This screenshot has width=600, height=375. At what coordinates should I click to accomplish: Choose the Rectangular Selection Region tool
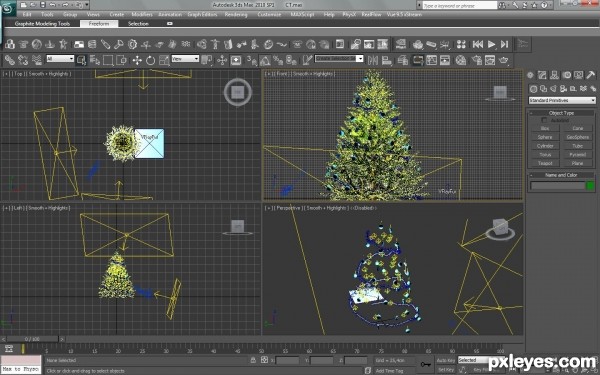[108, 60]
